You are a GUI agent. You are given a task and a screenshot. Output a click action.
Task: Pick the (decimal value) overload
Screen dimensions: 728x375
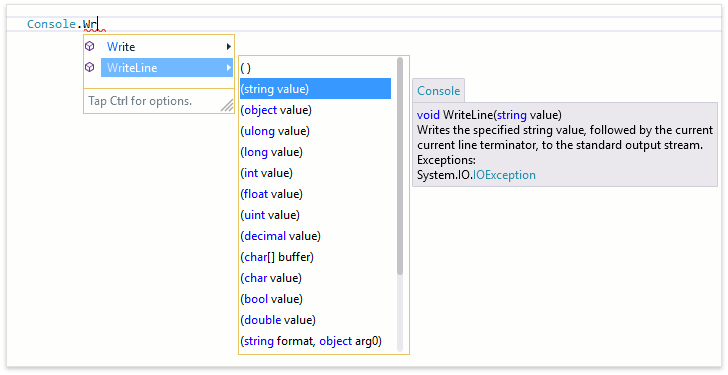point(316,236)
